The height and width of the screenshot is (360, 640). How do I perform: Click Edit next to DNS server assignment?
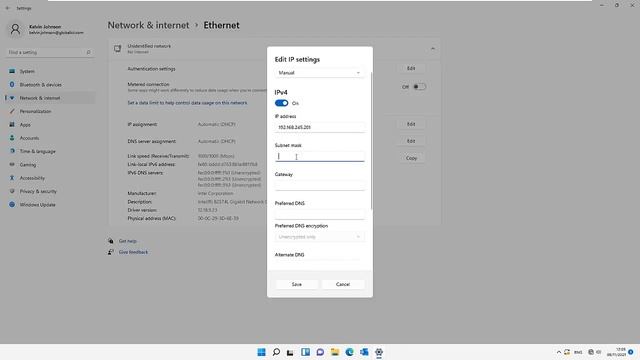(x=411, y=141)
